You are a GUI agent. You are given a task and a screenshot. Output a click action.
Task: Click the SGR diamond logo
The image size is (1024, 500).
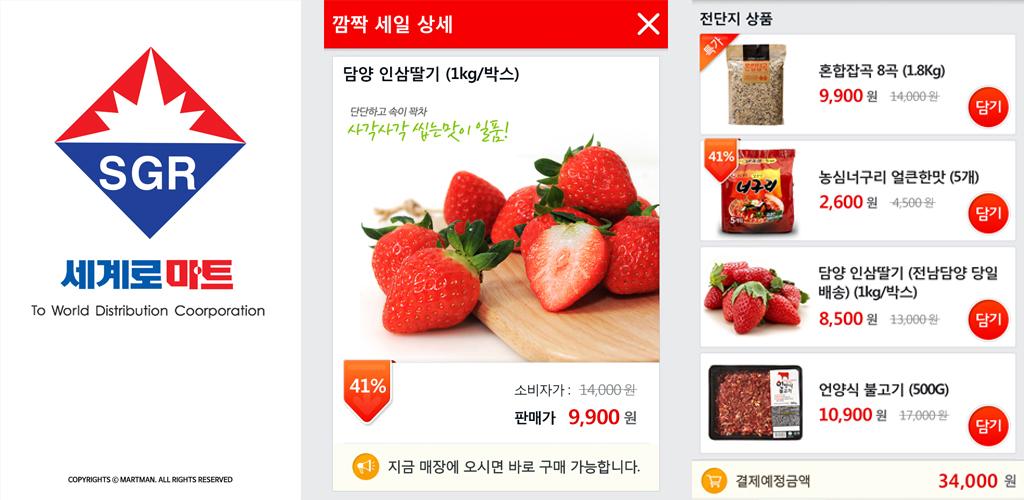pyautogui.click(x=150, y=142)
